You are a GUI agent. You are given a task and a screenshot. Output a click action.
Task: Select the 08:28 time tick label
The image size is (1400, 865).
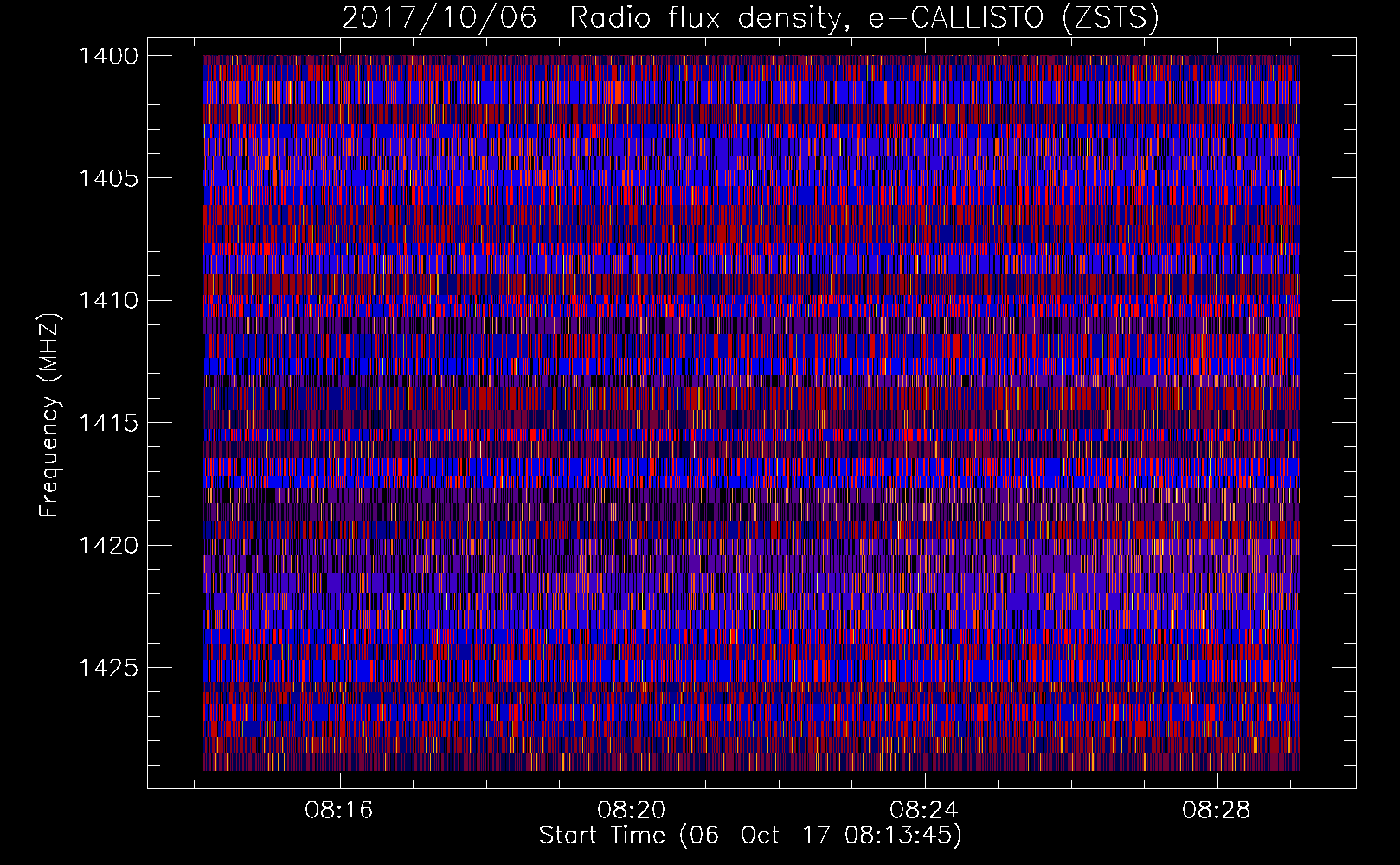(x=1217, y=811)
